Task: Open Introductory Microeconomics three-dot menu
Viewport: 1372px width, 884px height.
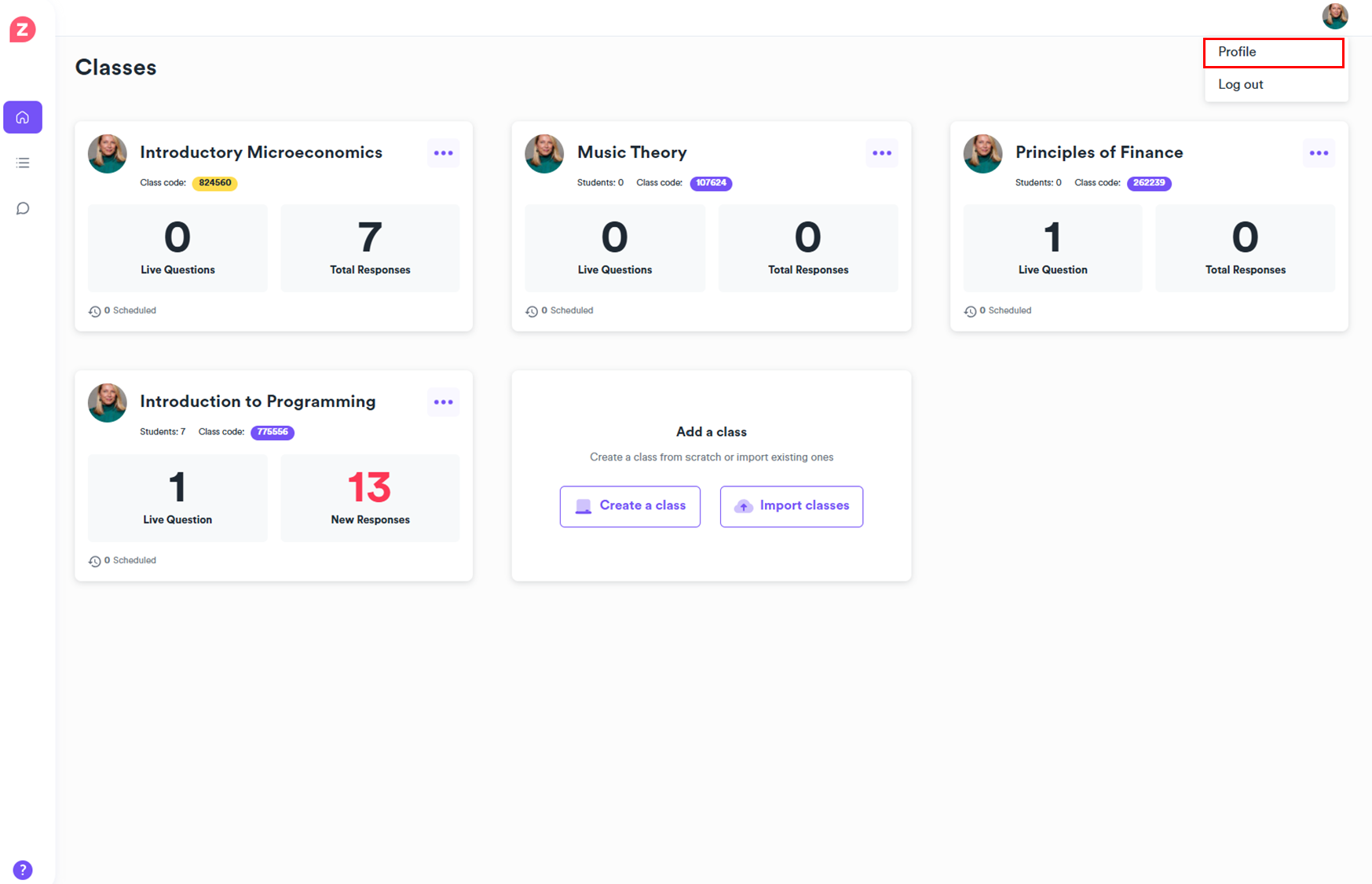Action: (443, 153)
